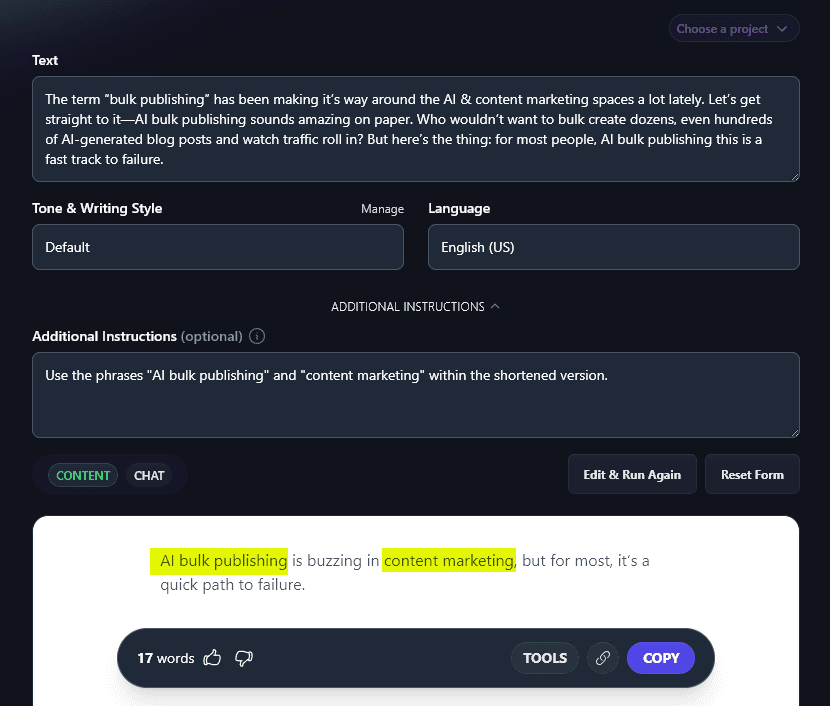This screenshot has height=706, width=830.
Task: Open the Tone & Writing Style dropdown
Action: [217, 247]
